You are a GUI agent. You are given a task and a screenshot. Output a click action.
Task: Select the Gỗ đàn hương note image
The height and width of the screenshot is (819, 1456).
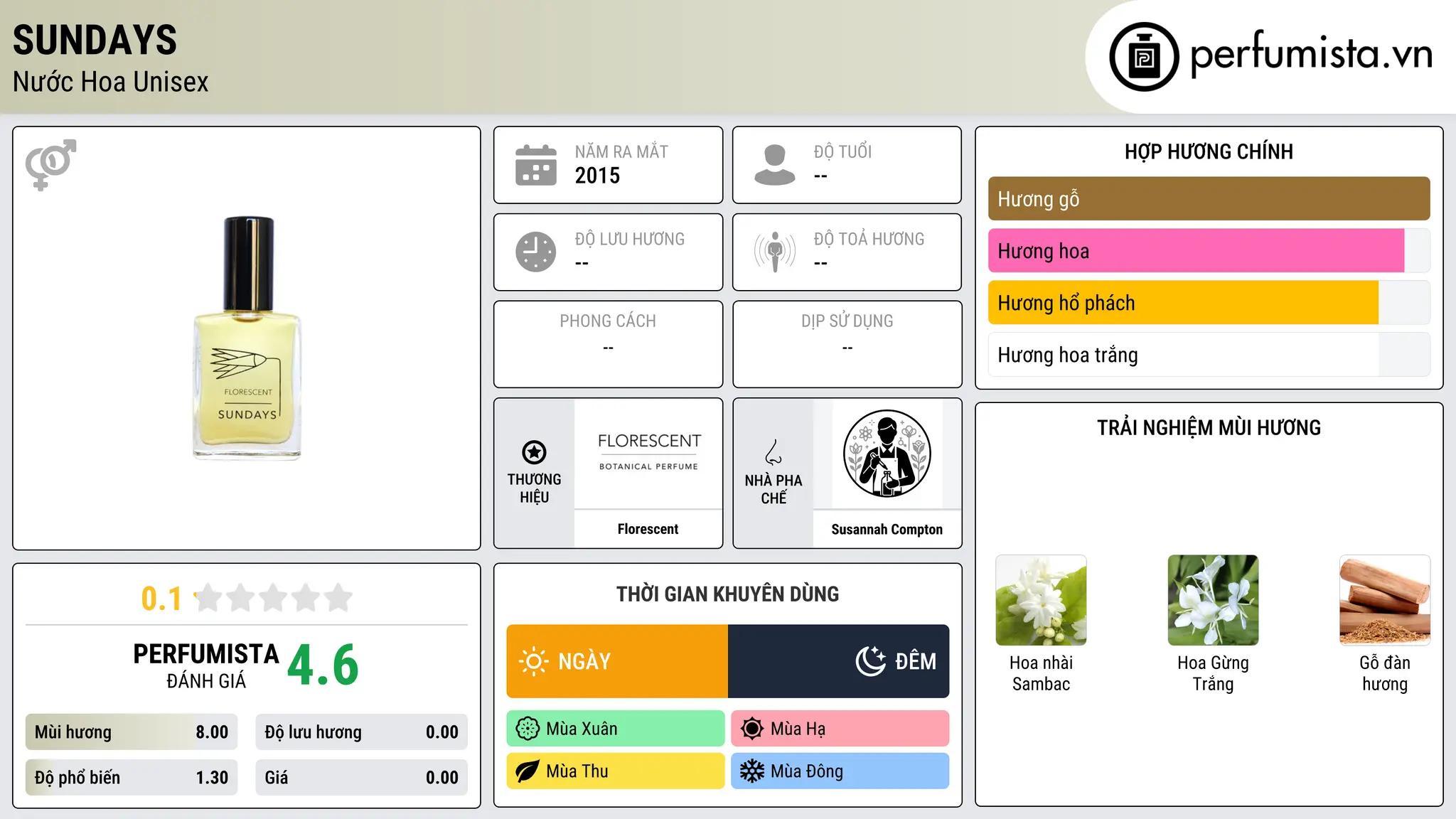coord(1385,600)
